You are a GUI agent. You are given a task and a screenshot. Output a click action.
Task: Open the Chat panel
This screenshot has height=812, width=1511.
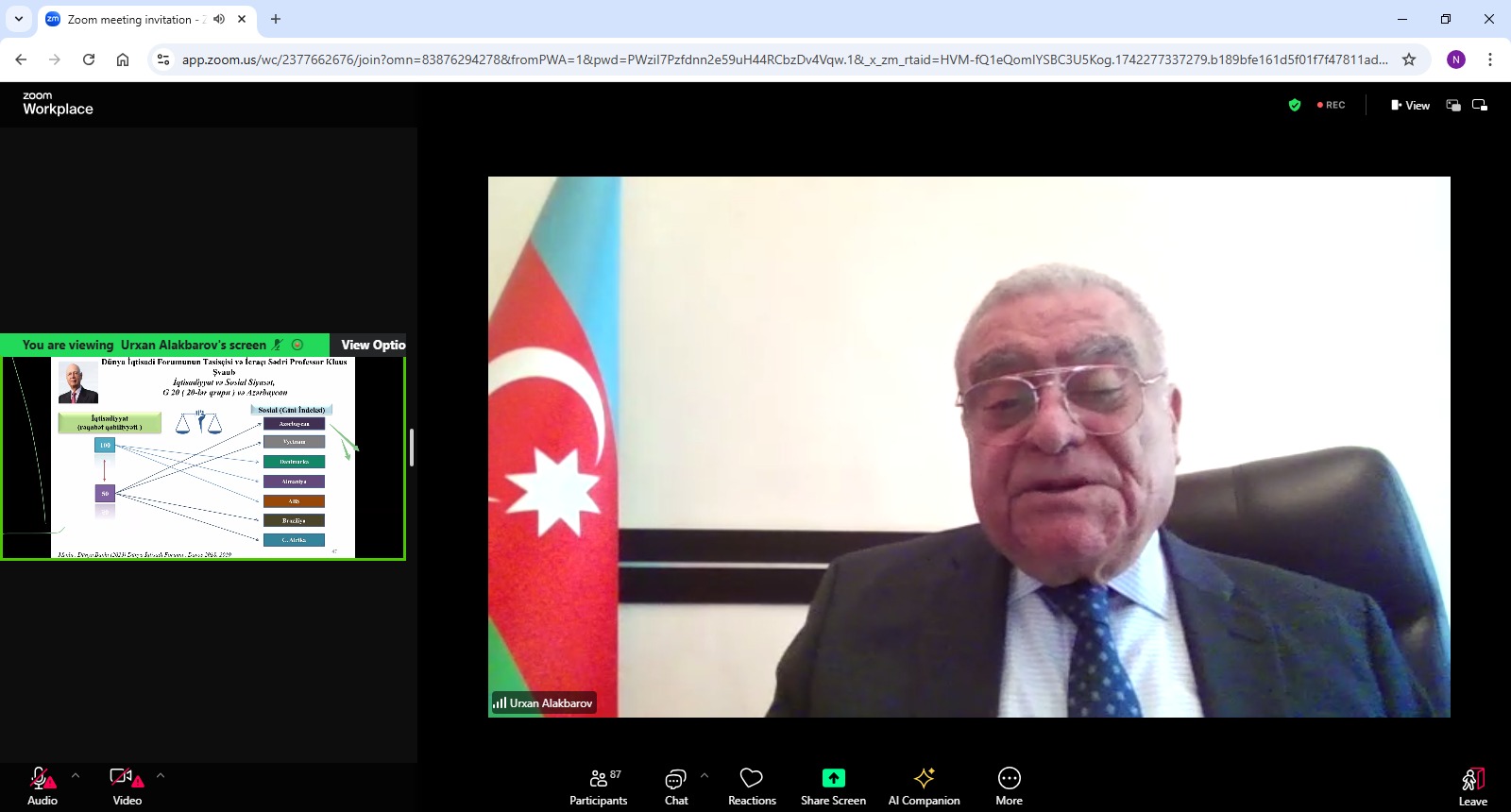coord(676,787)
